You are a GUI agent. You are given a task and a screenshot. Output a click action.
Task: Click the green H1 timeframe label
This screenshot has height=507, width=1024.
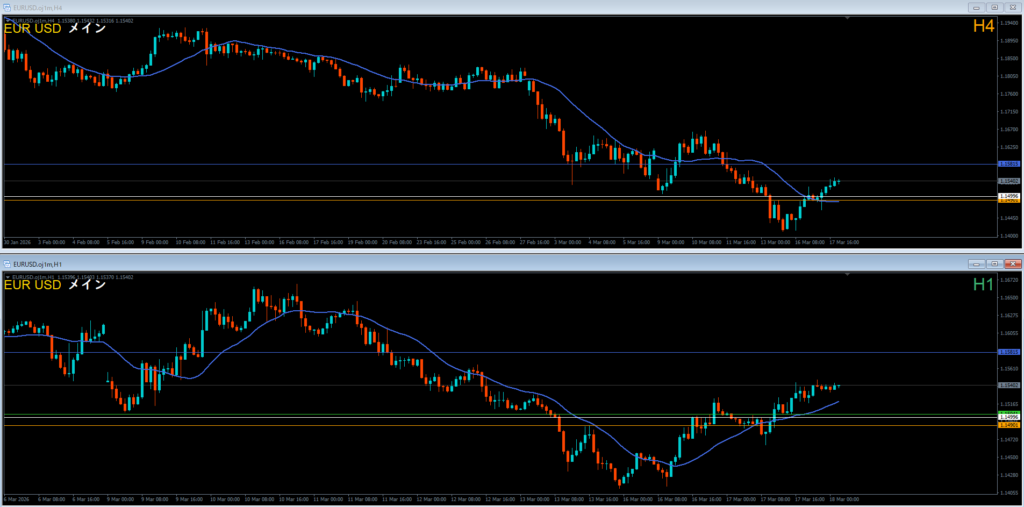tap(983, 285)
